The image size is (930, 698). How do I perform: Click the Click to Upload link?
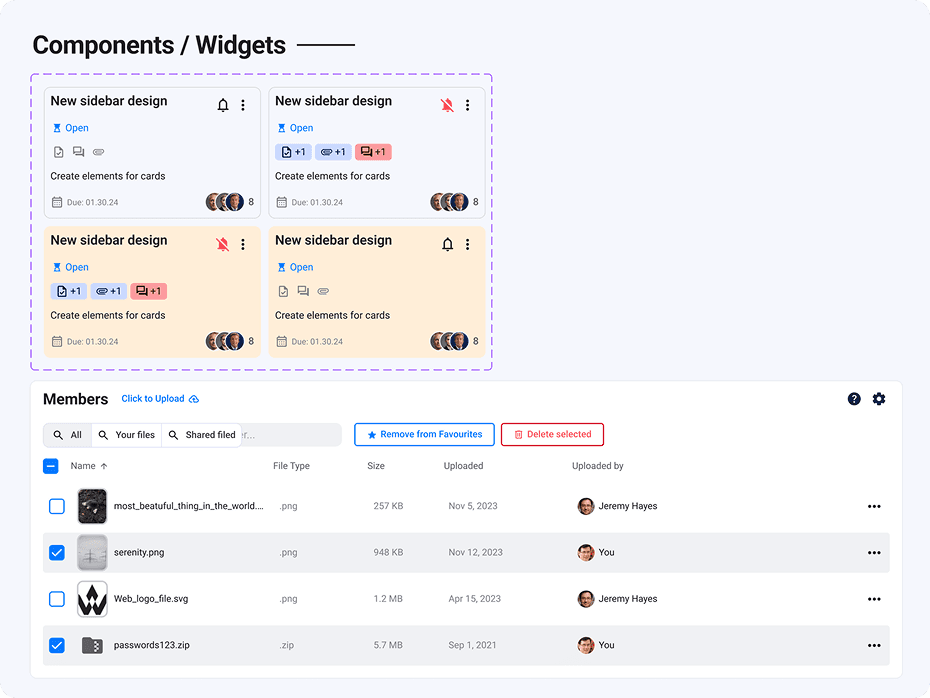[x=152, y=399]
